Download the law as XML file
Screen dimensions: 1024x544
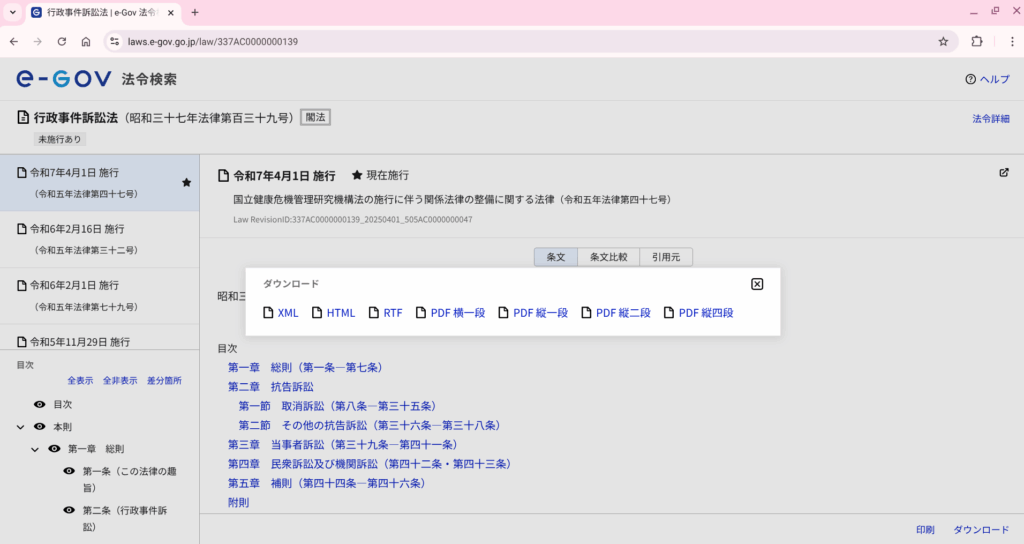281,313
